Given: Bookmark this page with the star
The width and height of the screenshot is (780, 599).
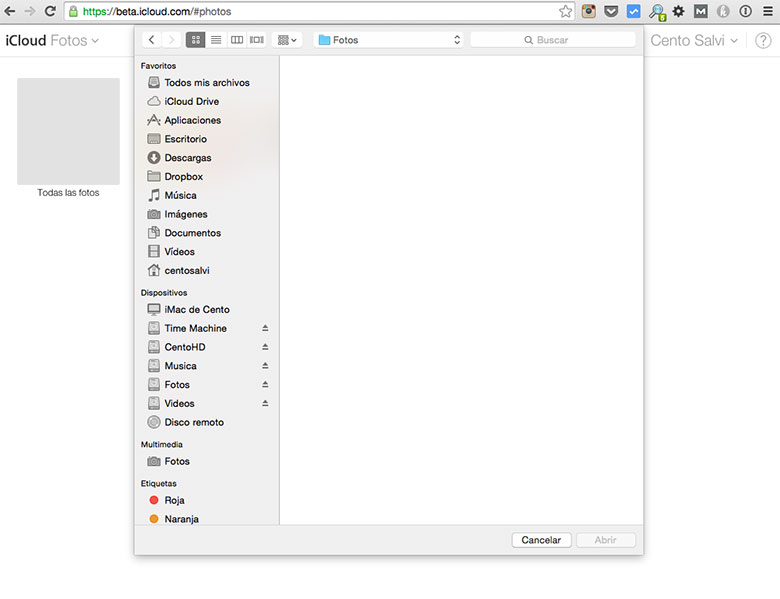Looking at the screenshot, I should click(x=565, y=11).
